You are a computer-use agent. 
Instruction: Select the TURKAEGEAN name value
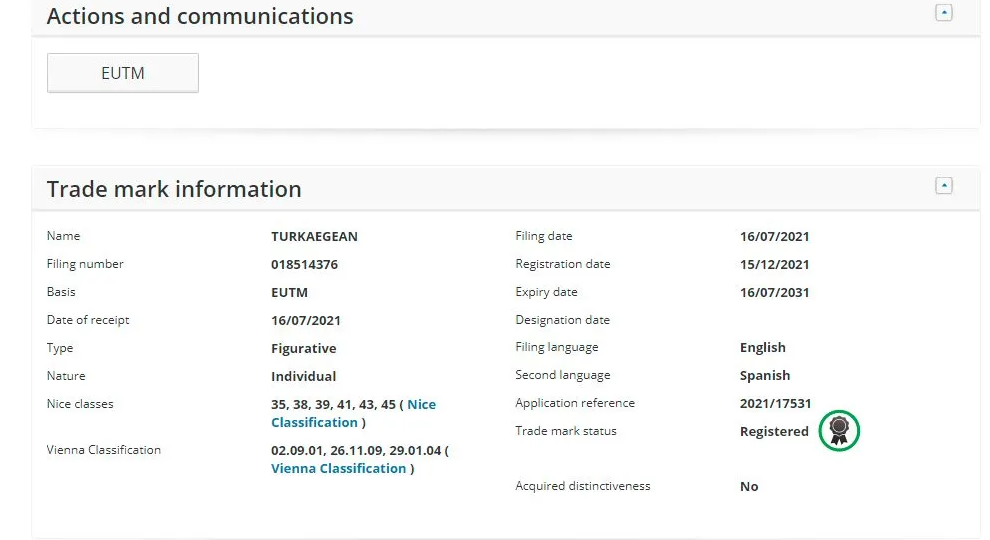314,236
